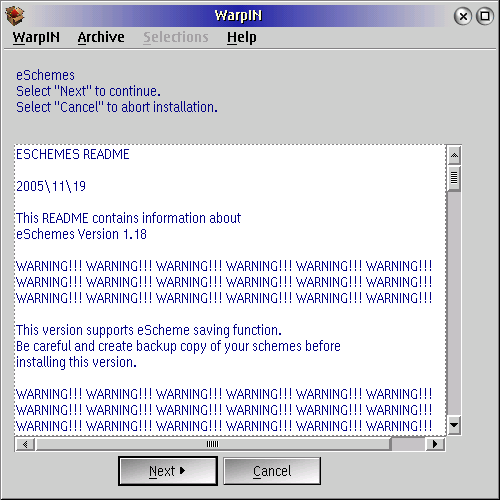Click the horizontal track right of thumb
The height and width of the screenshot is (500, 500).
[408, 444]
